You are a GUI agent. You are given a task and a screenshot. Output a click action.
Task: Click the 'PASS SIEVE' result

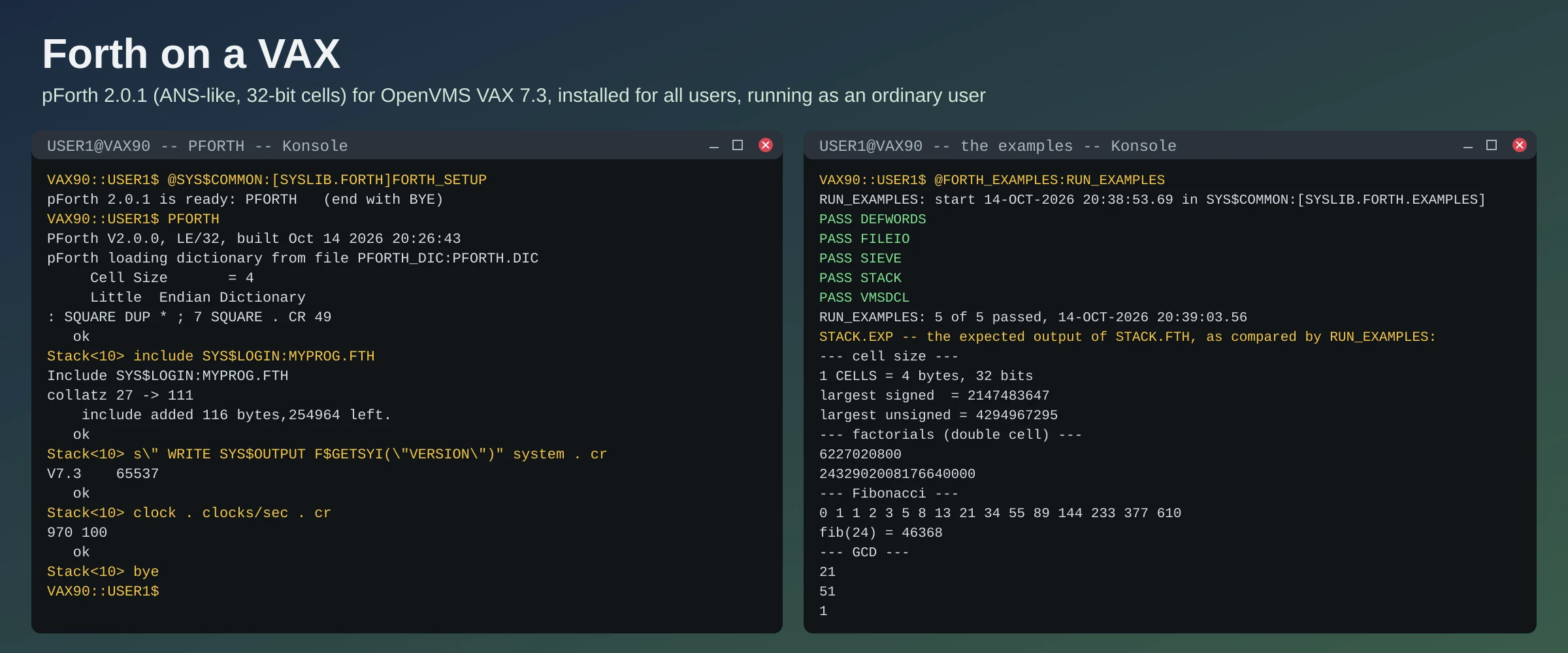point(860,258)
